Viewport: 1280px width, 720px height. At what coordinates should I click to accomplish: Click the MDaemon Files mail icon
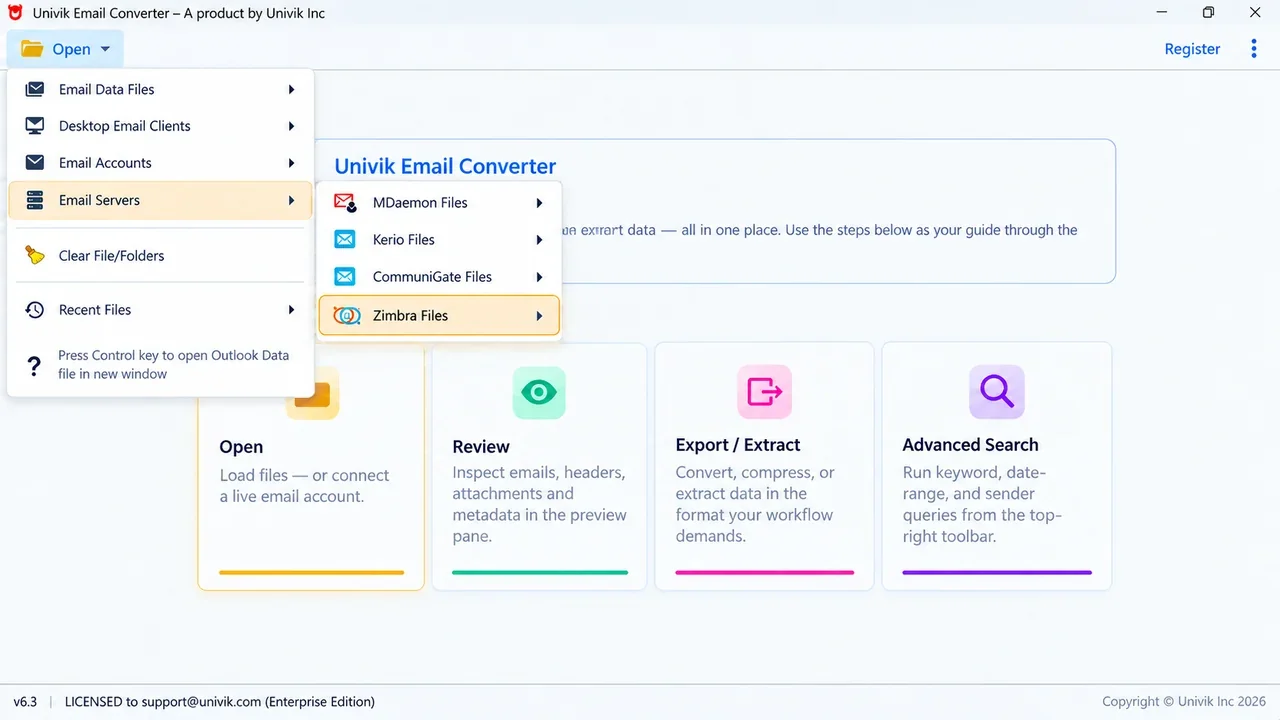point(345,202)
